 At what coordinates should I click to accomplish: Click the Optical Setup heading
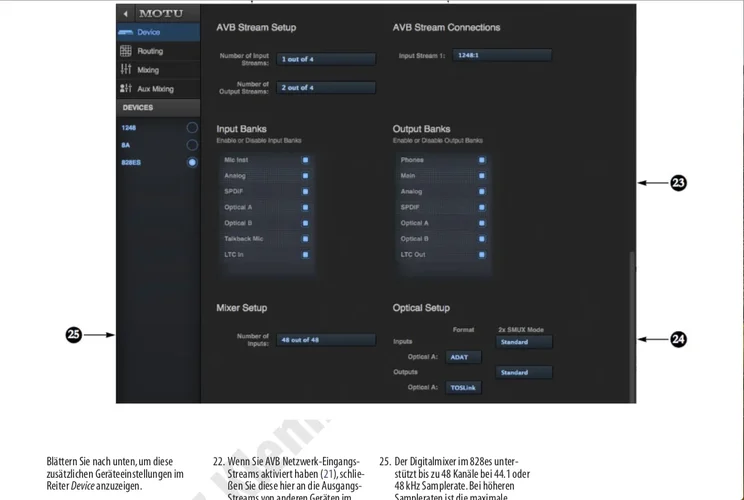pyautogui.click(x=421, y=308)
